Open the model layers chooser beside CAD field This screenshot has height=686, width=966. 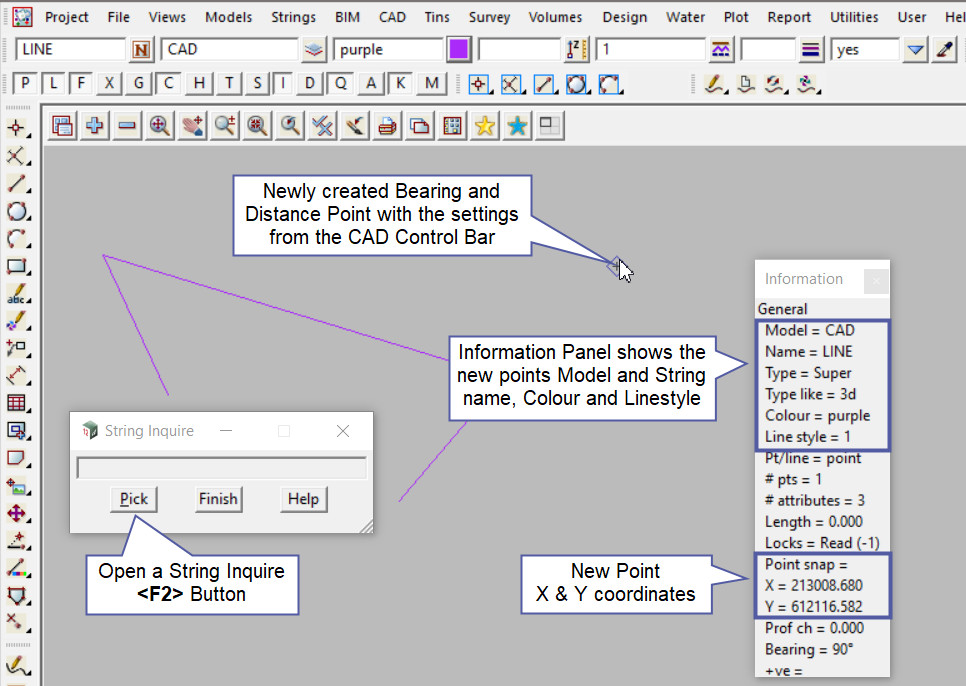315,49
